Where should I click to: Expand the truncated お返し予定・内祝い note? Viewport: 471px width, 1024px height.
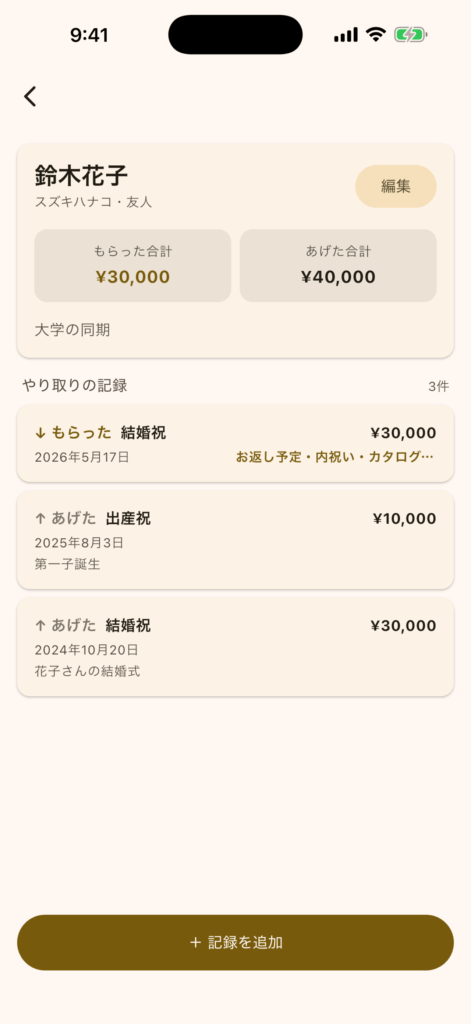334,457
